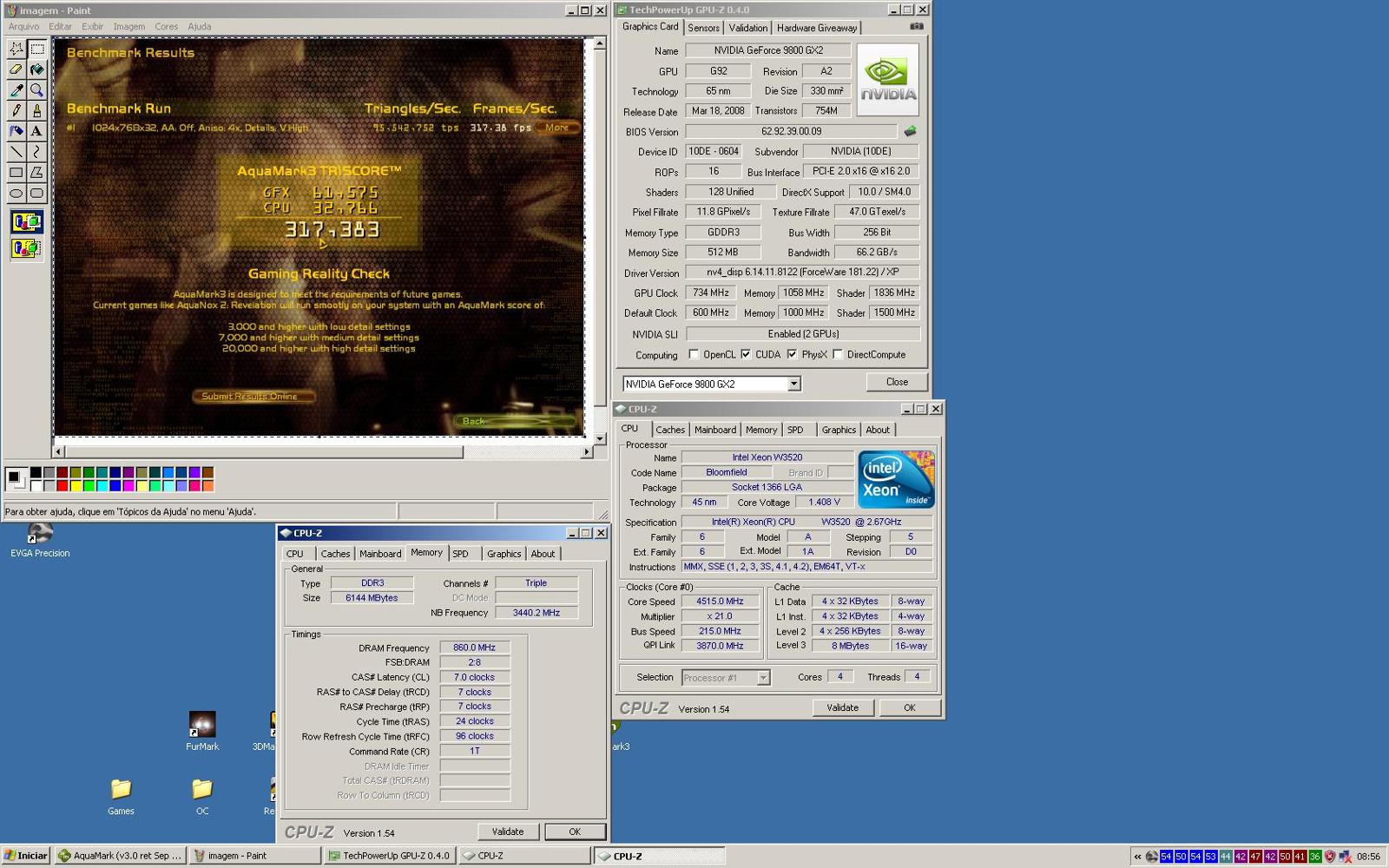Choose the Brush tool in Paint
The width and height of the screenshot is (1389, 868).
pos(36,111)
